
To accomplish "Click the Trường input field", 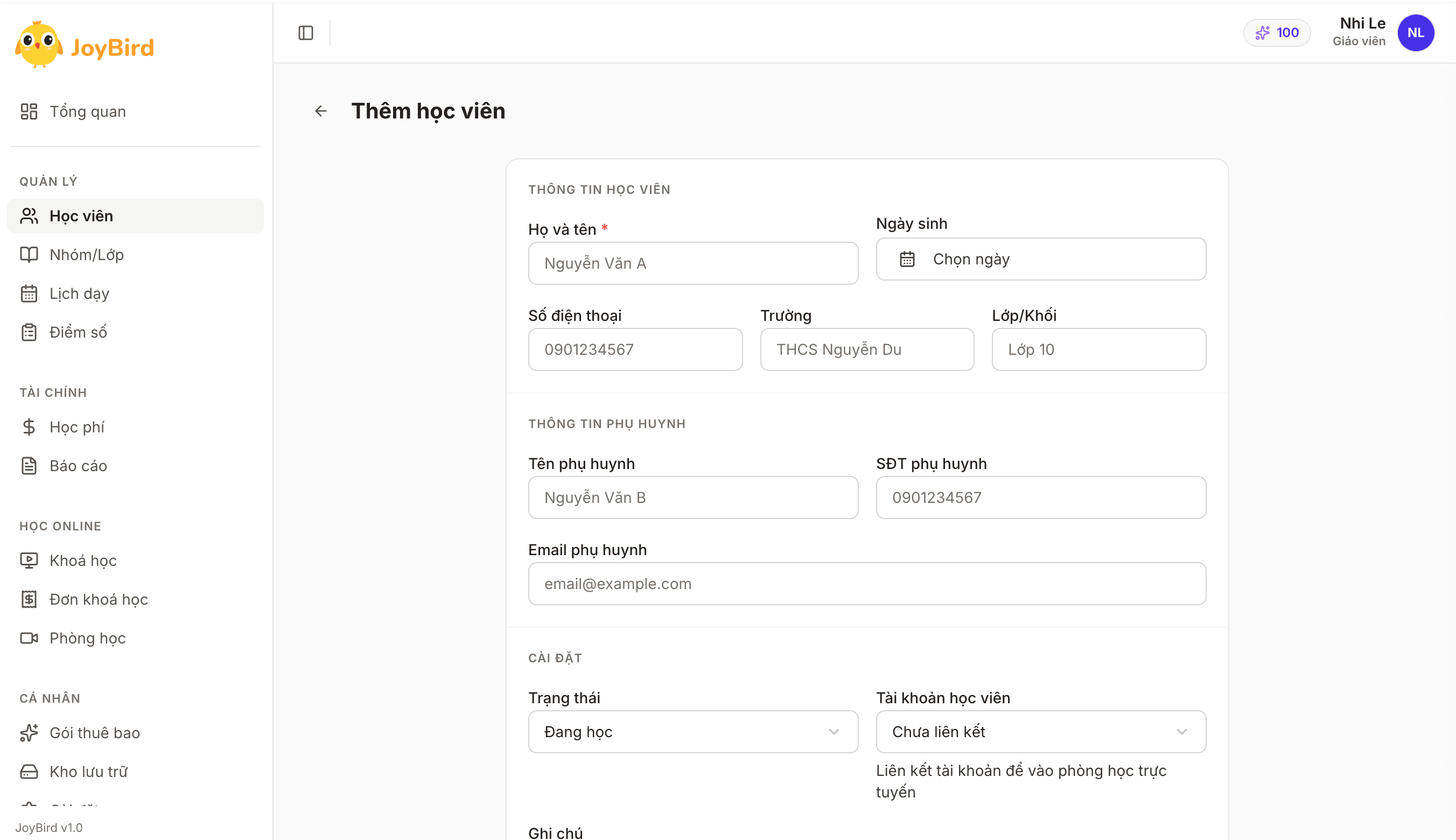I will (x=866, y=349).
